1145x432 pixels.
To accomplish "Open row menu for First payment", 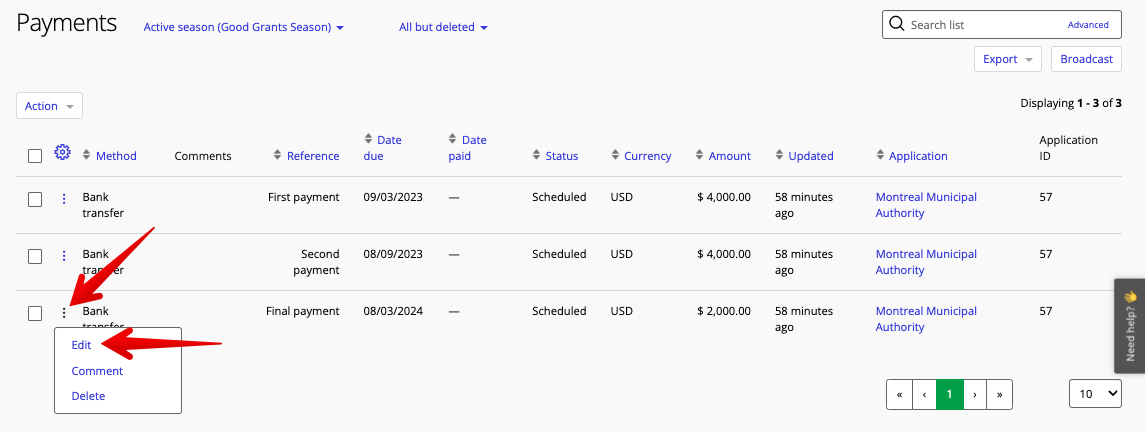I will point(64,198).
